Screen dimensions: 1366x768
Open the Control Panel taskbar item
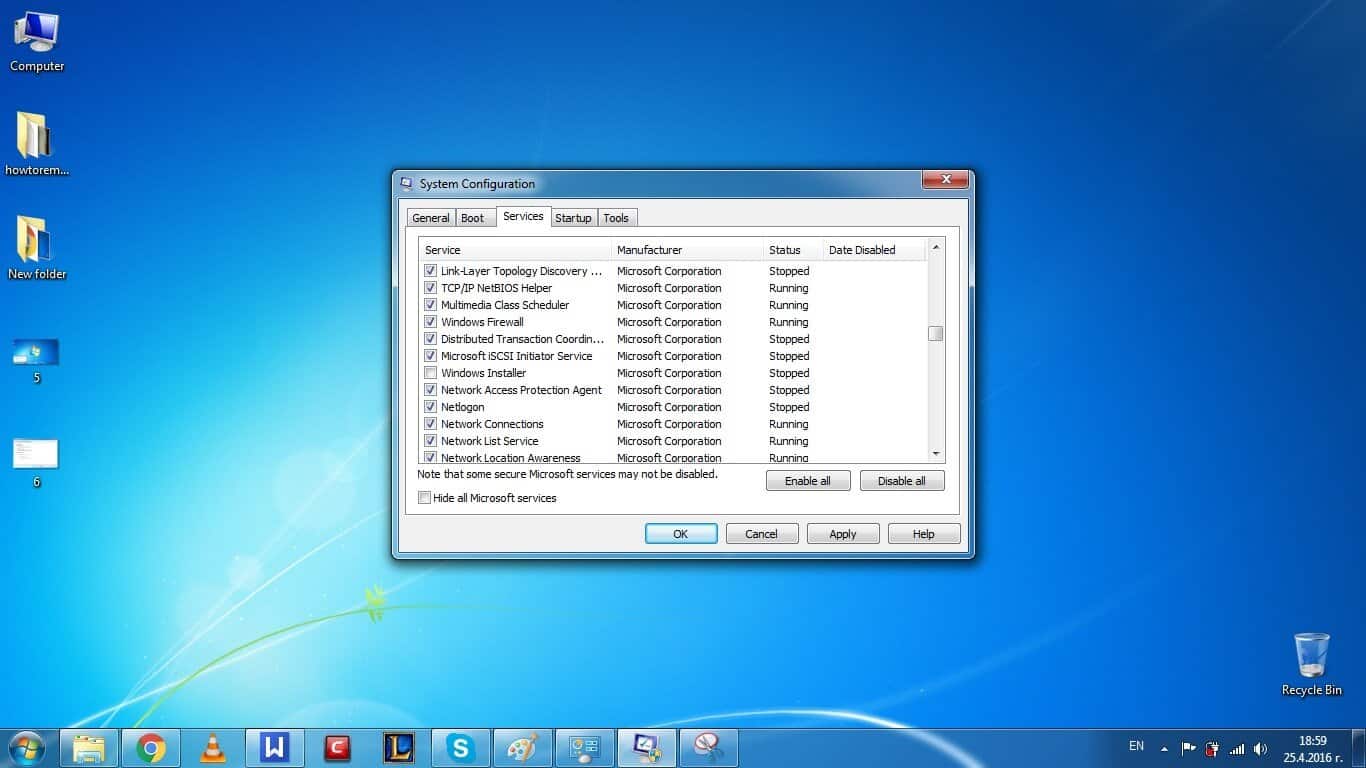point(585,748)
